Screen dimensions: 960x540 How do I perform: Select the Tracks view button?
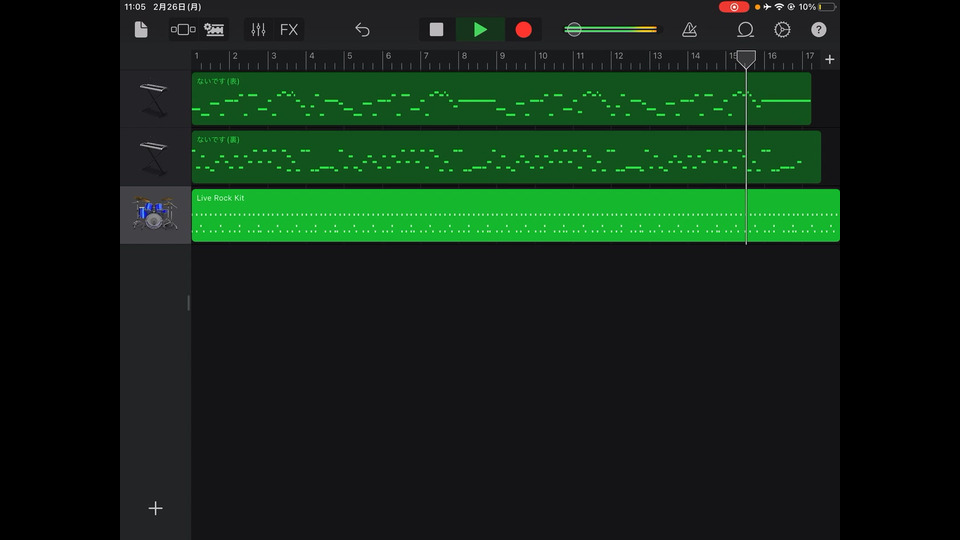[x=214, y=29]
